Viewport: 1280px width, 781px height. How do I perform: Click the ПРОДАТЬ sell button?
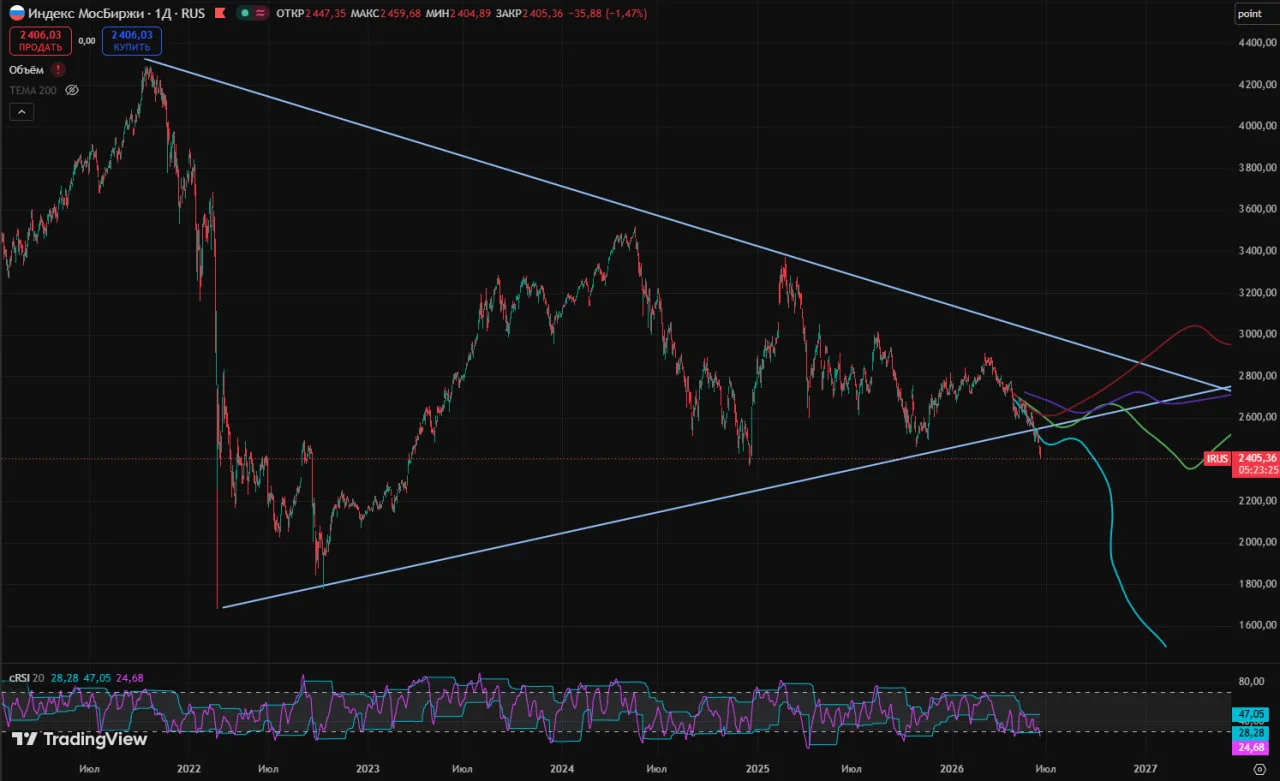click(41, 40)
